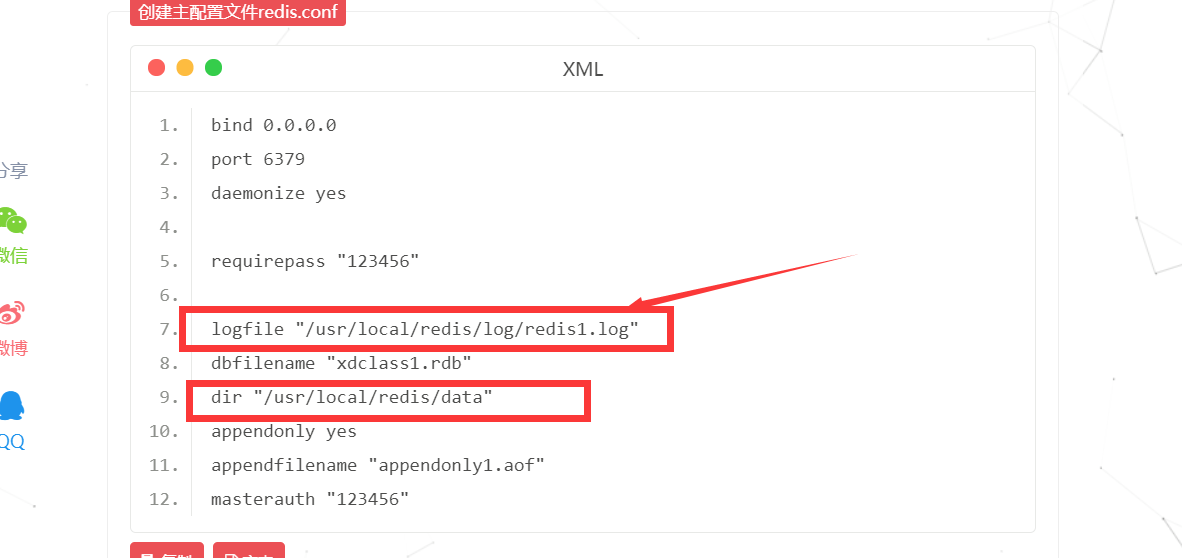Click the 复制 copy button below code
Image resolution: width=1182 pixels, height=558 pixels.
pyautogui.click(x=167, y=550)
